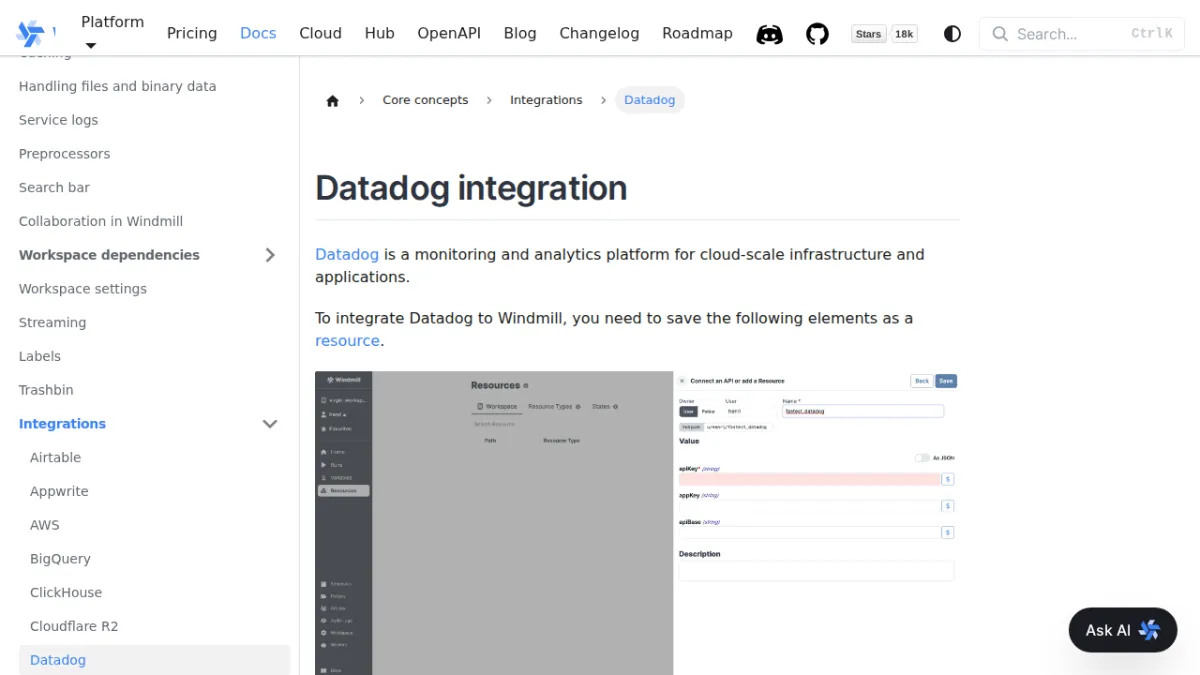Screen dimensions: 1200x675
Task: Click the Windmill icon in Ask AI button
Action: pos(1149,630)
